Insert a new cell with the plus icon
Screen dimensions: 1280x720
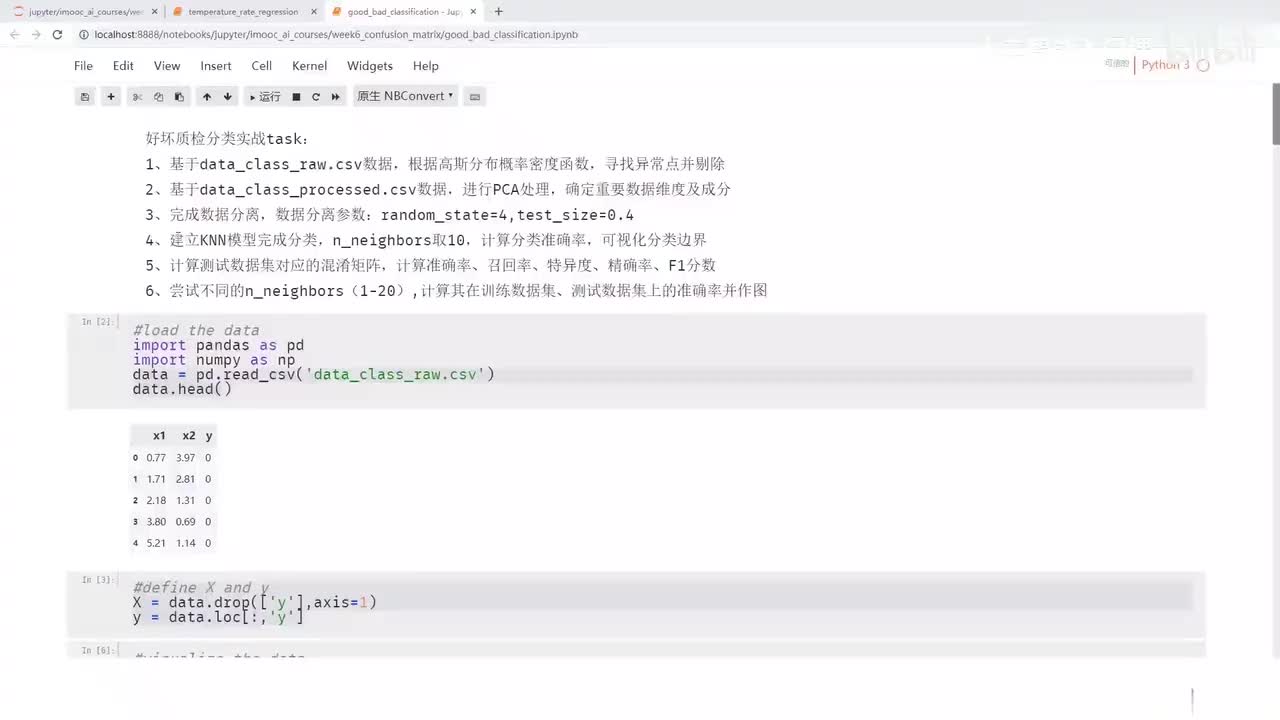click(111, 97)
